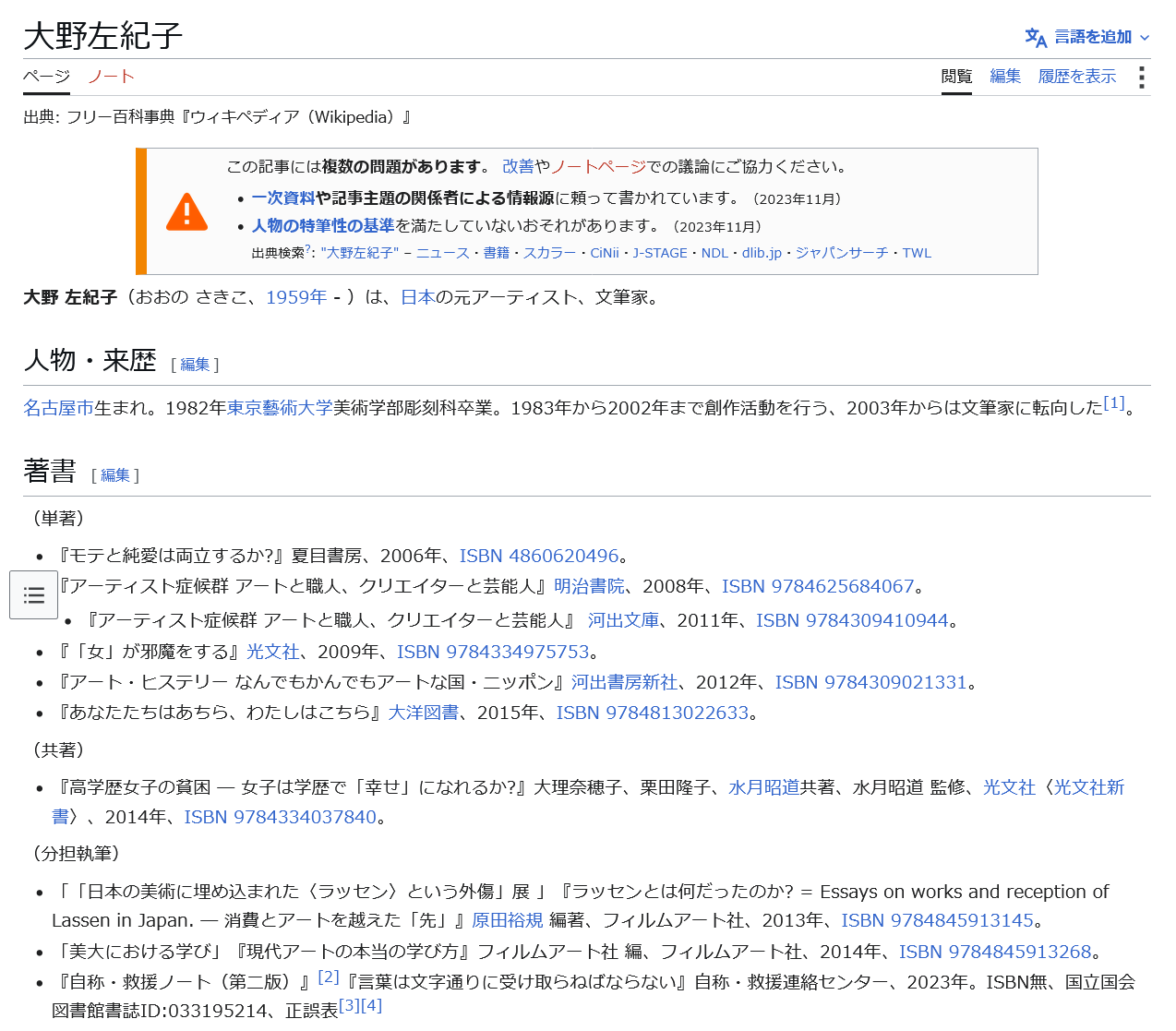Open the 人物の特筆性の基準 link
Screen dimensions: 1176x1031
coord(323,225)
